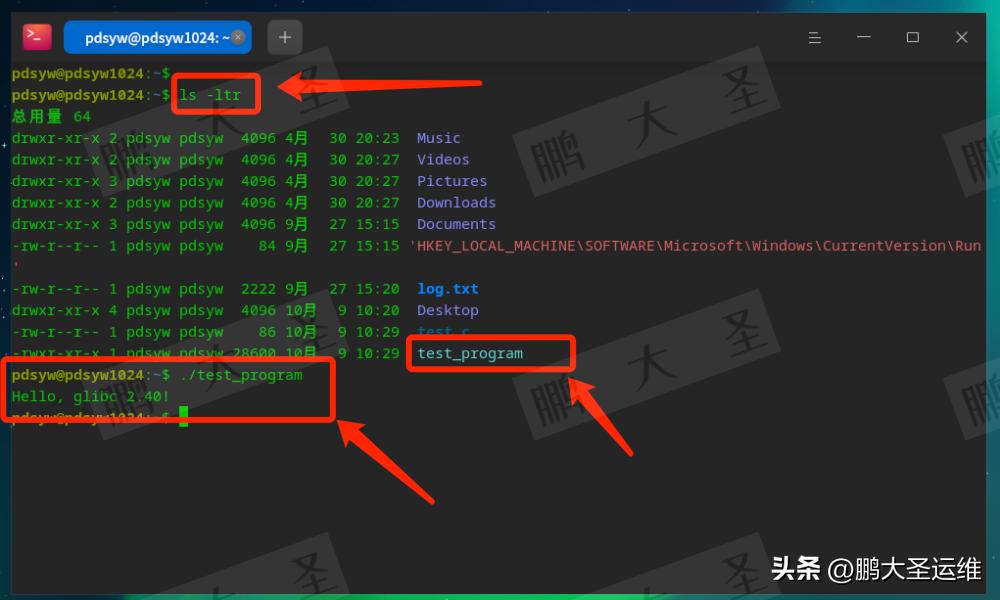
Task: Click the 'Hello, glibc 2.40!' output line
Action: [x=91, y=397]
